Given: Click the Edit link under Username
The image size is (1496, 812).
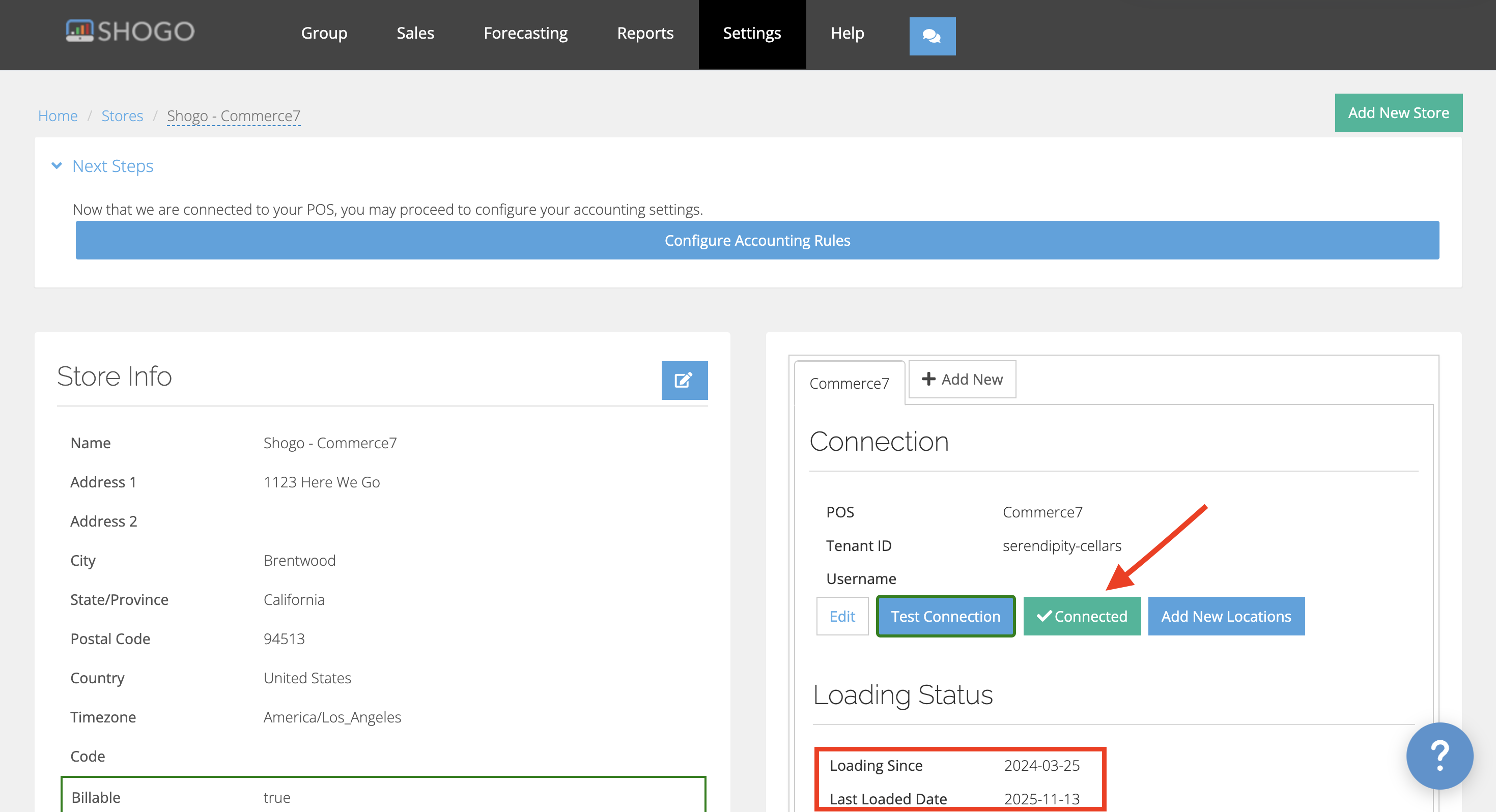Looking at the screenshot, I should [x=841, y=616].
